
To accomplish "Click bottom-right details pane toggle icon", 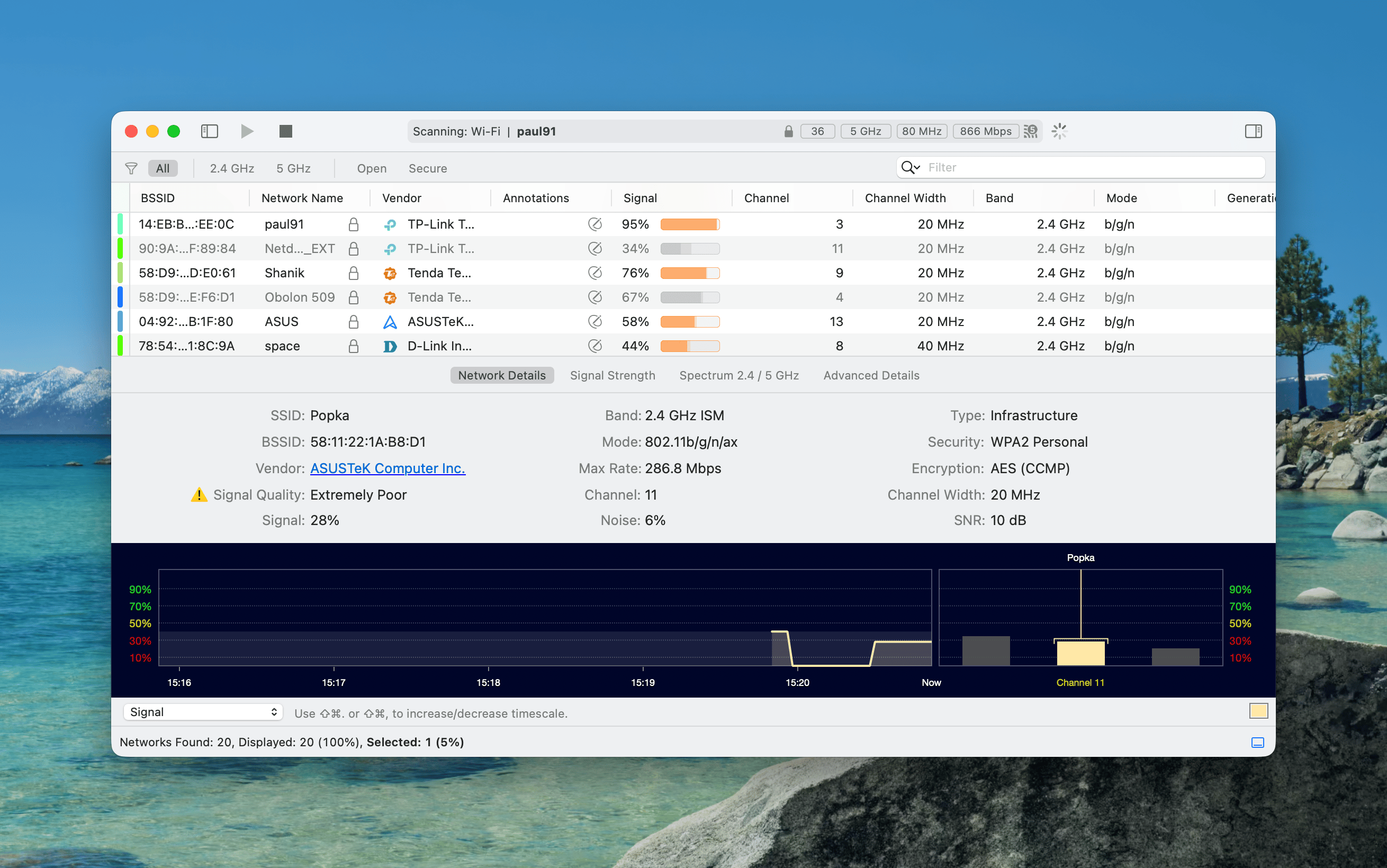I will (1257, 742).
